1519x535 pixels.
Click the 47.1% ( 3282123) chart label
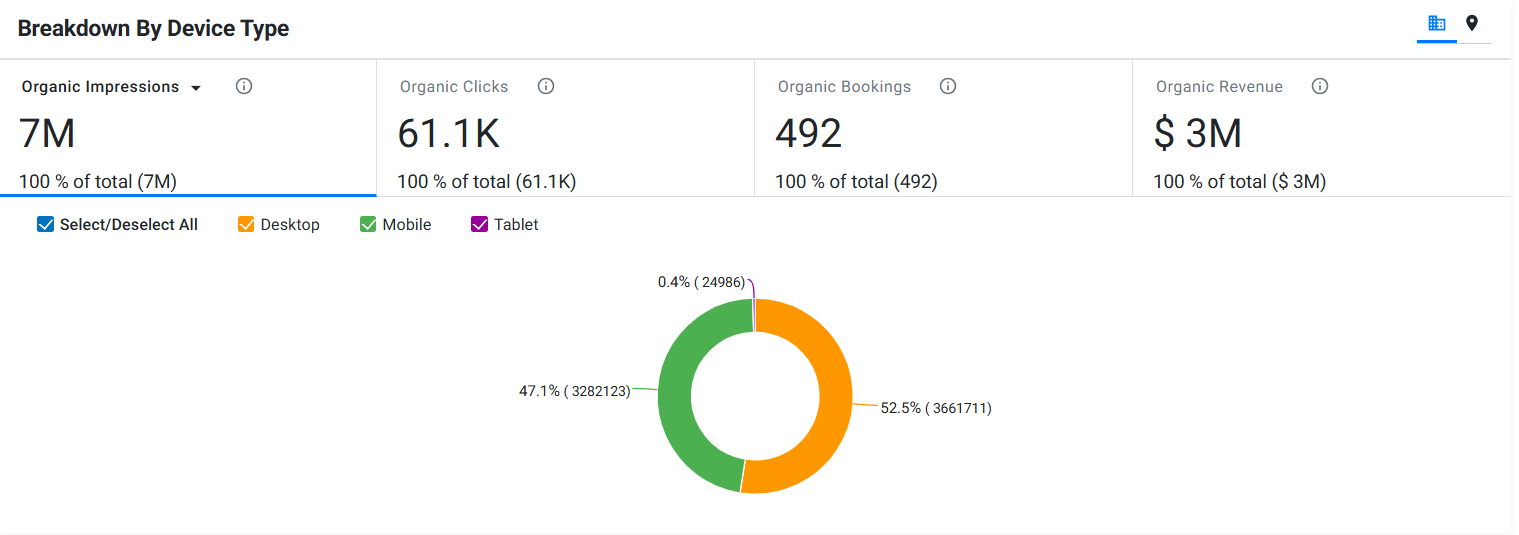[x=575, y=391]
